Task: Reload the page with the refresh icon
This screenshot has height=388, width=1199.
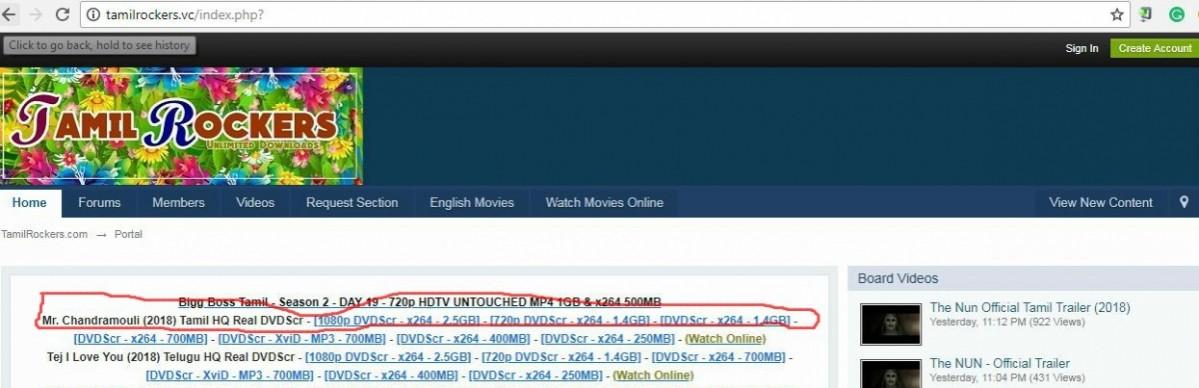Action: pos(63,15)
